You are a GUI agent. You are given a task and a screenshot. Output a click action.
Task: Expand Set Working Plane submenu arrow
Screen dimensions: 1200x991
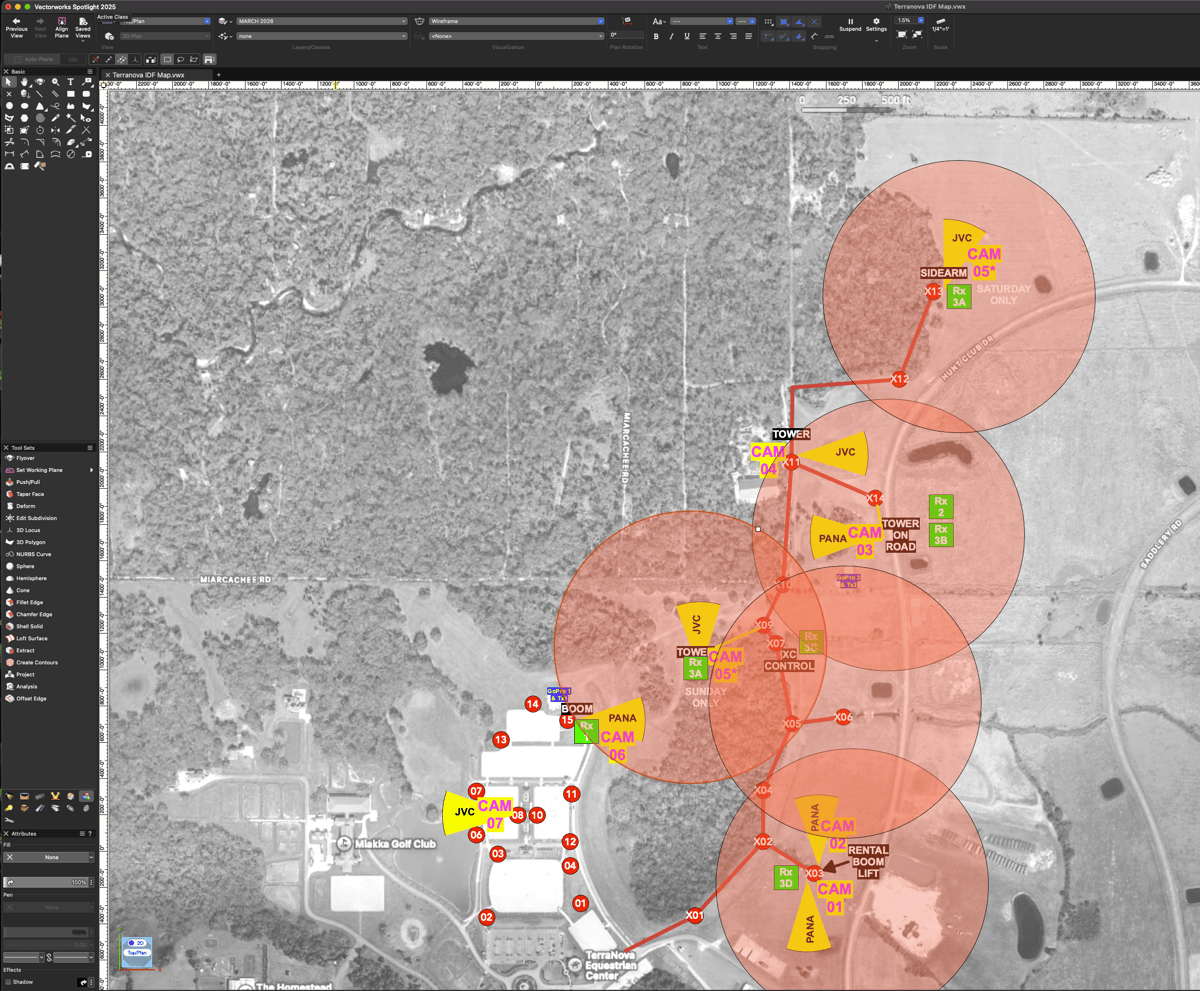91,470
